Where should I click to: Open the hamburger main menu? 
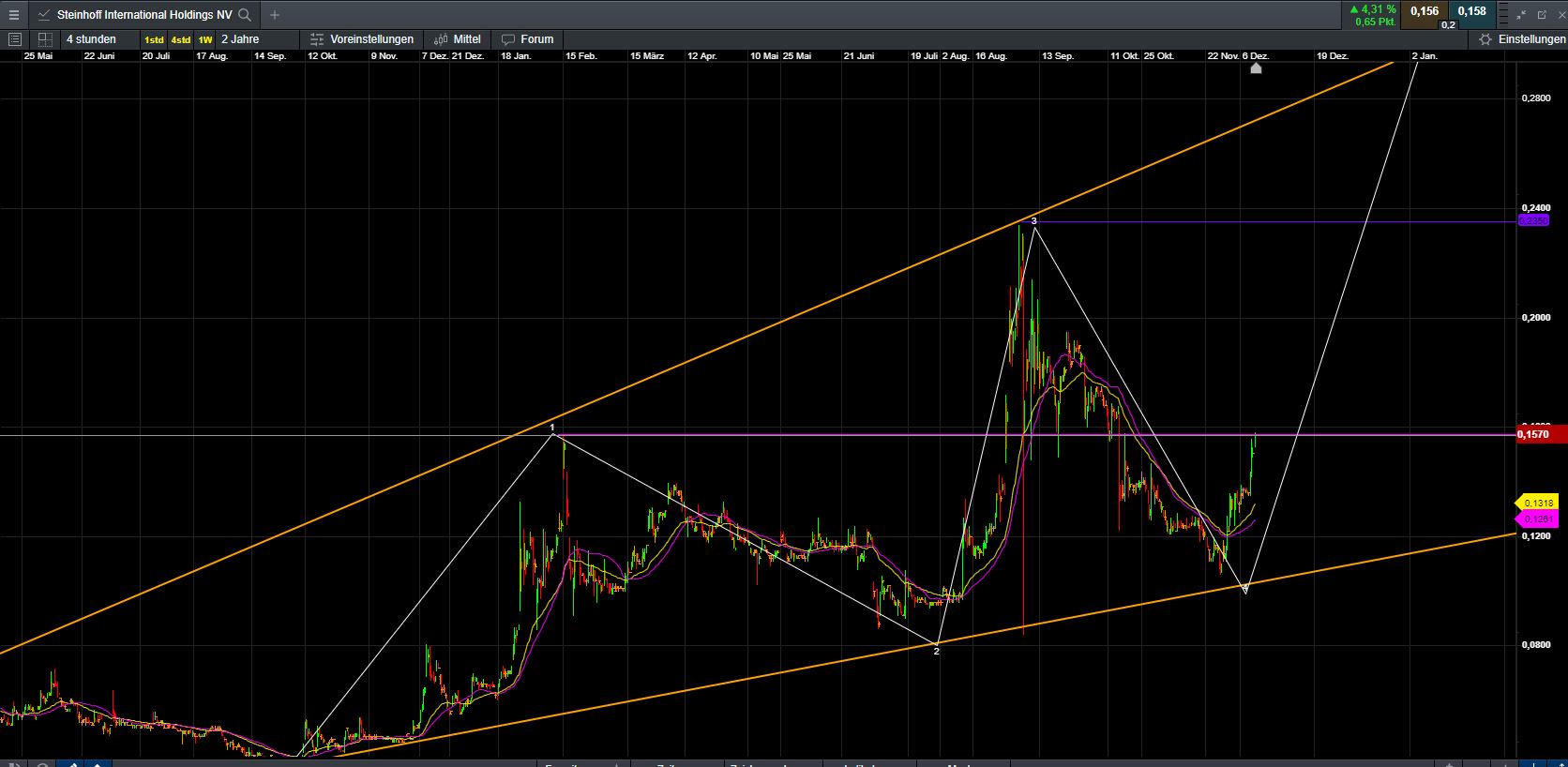pyautogui.click(x=13, y=15)
